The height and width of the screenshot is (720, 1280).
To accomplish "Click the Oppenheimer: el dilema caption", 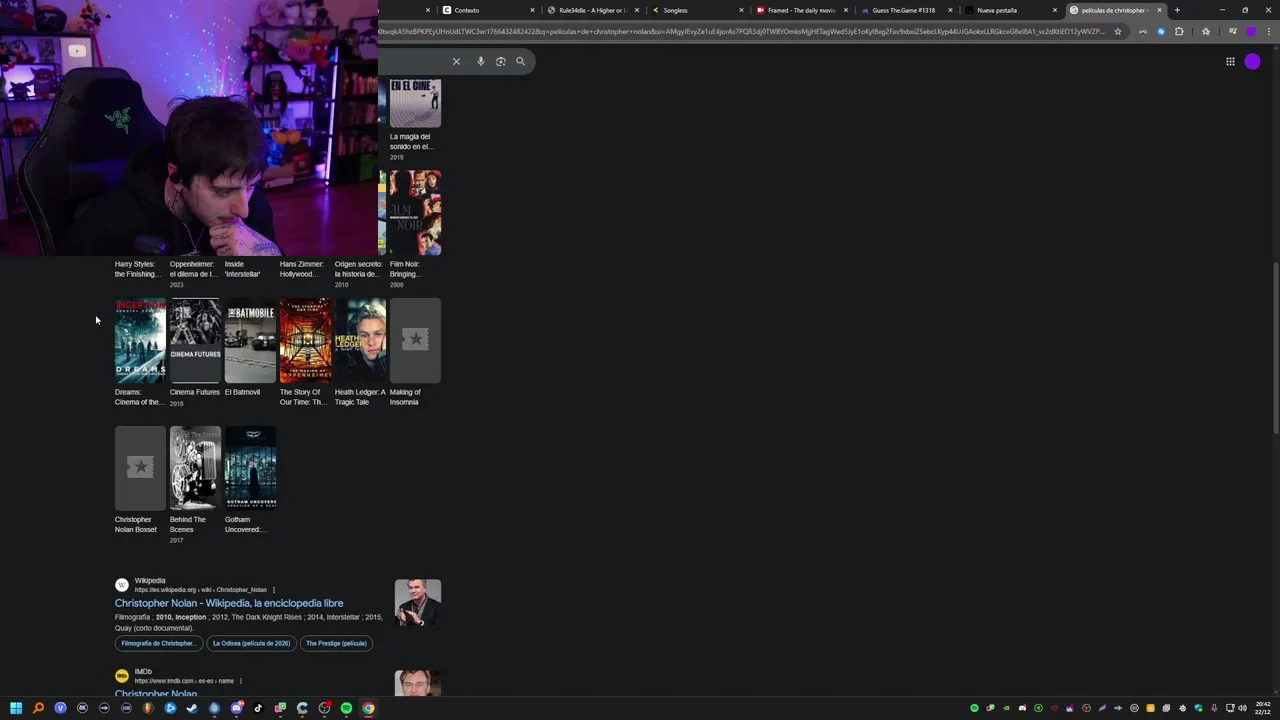I will tap(193, 269).
